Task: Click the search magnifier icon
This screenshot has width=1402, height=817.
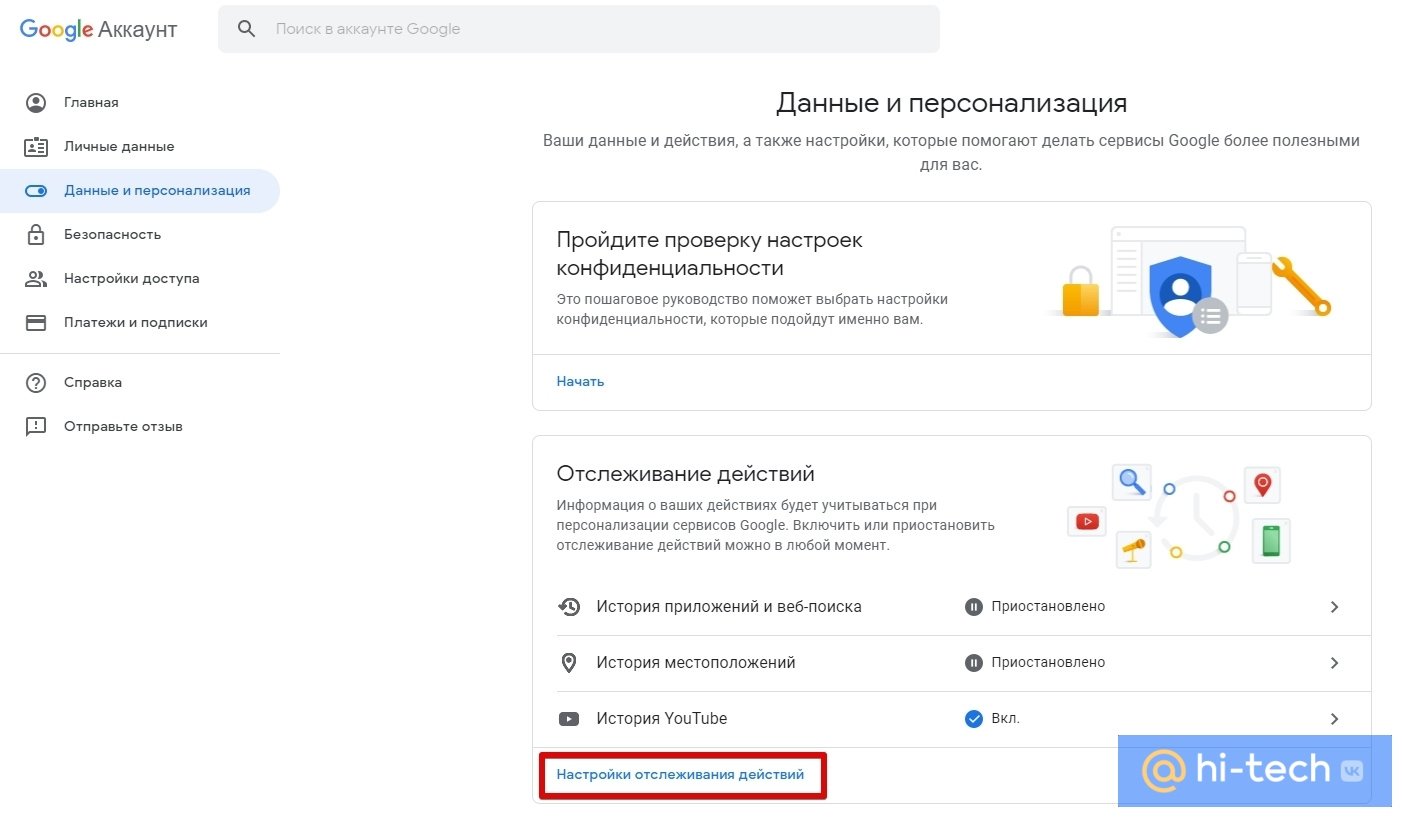Action: click(x=247, y=29)
